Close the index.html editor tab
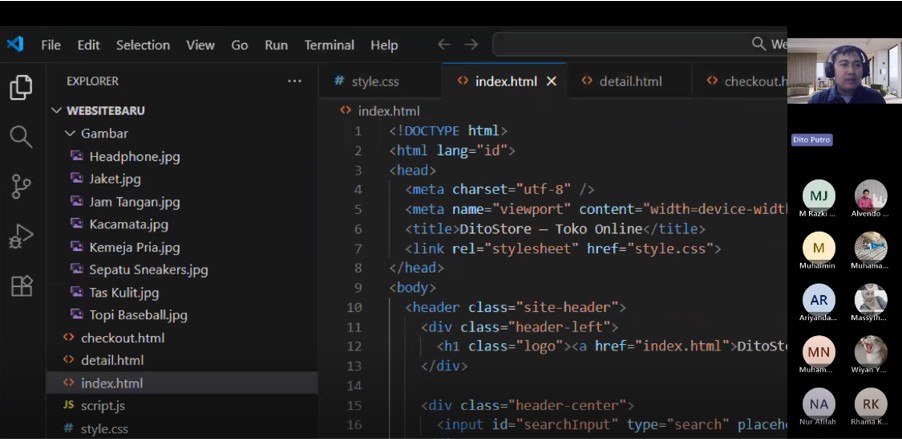Image resolution: width=902 pixels, height=439 pixels. tap(551, 81)
